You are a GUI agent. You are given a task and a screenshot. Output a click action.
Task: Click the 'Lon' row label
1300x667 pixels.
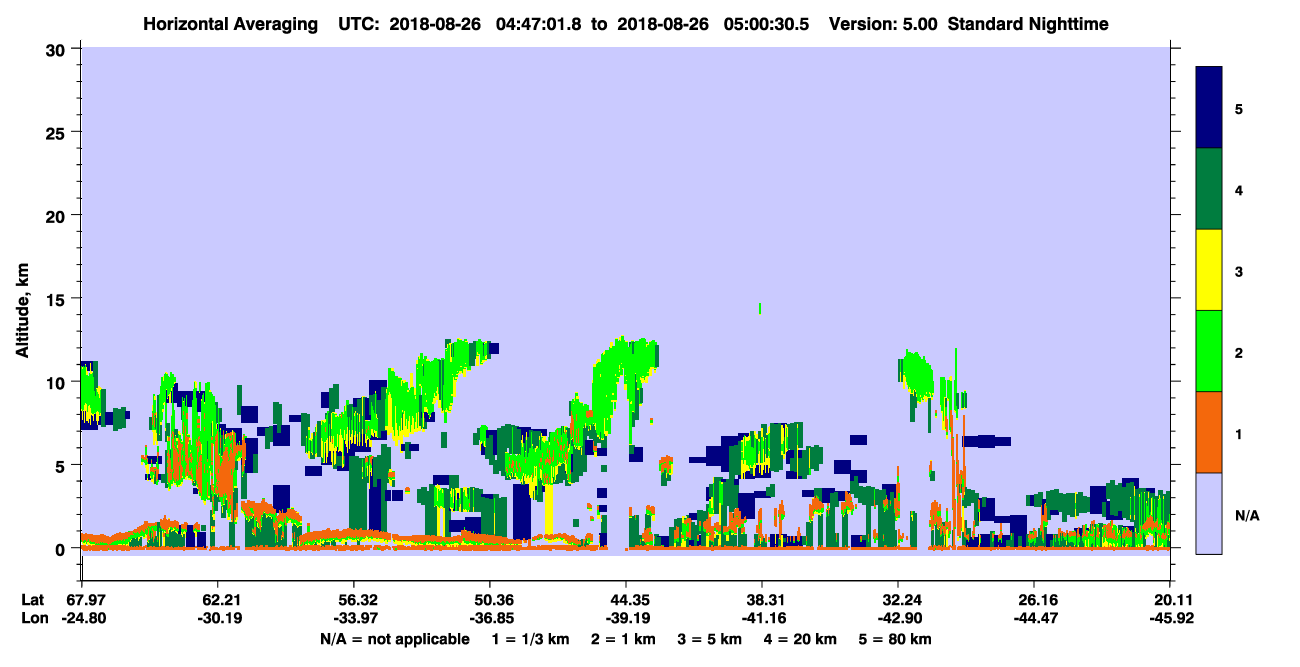pos(33,619)
